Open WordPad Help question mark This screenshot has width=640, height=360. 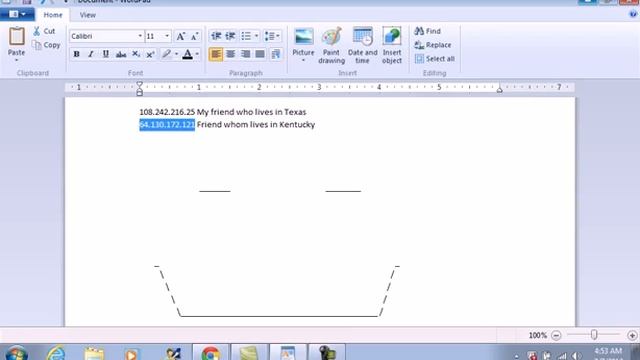tap(633, 14)
